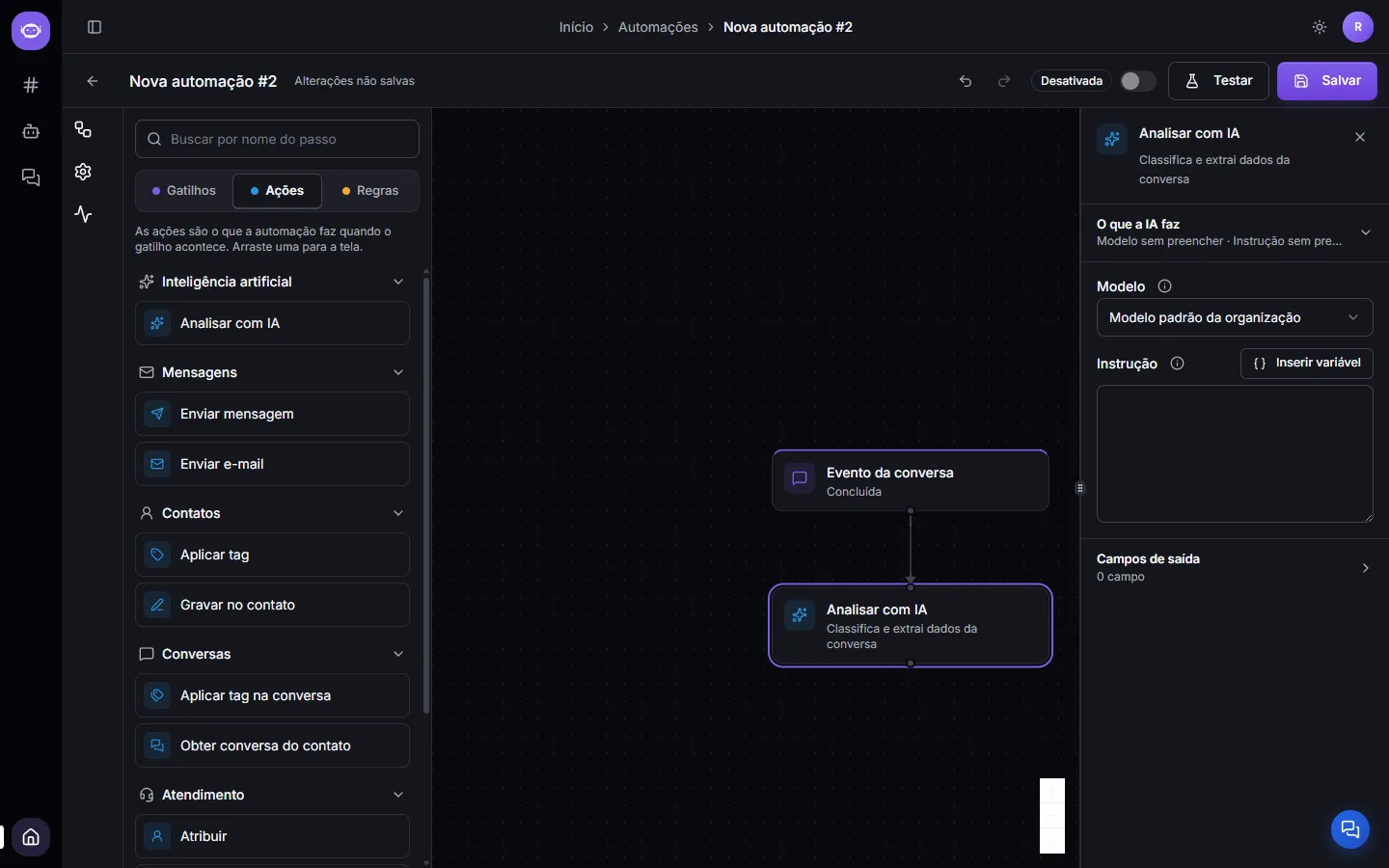The height and width of the screenshot is (868, 1389).
Task: Click the Alterações não salvas status text
Action: [x=354, y=81]
